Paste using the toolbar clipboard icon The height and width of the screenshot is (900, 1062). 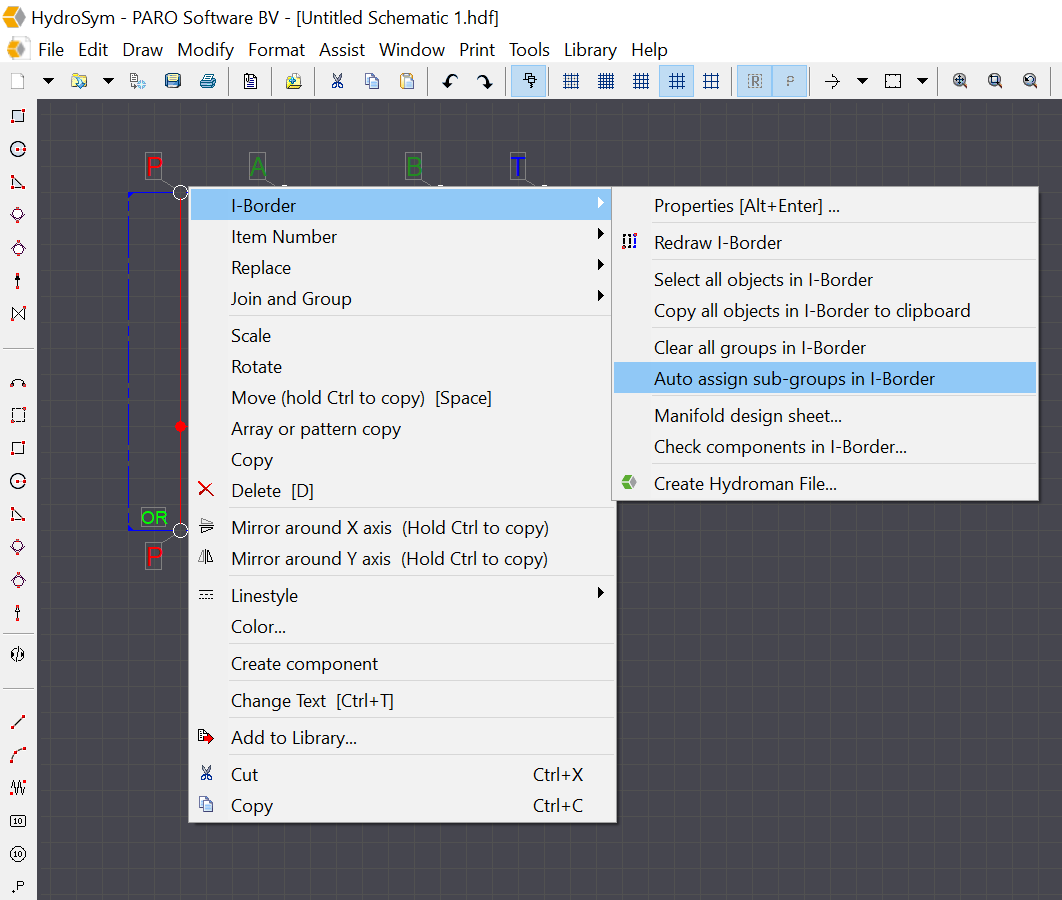click(407, 81)
